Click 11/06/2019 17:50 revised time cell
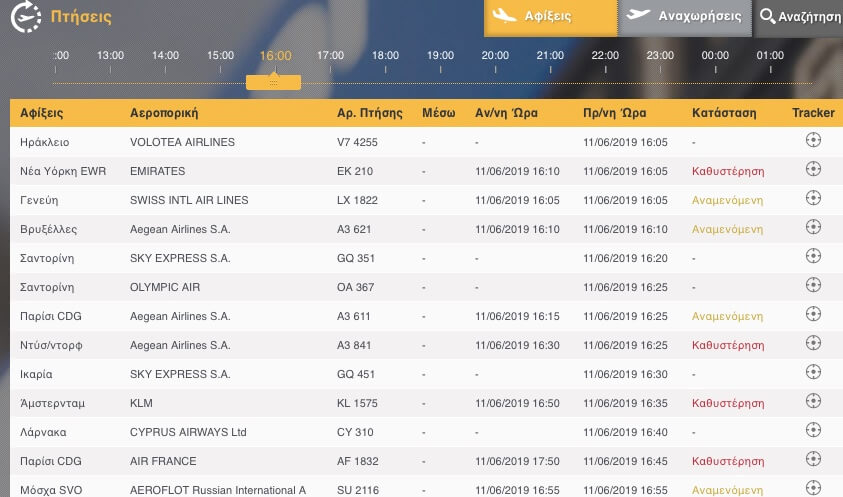 (x=517, y=461)
